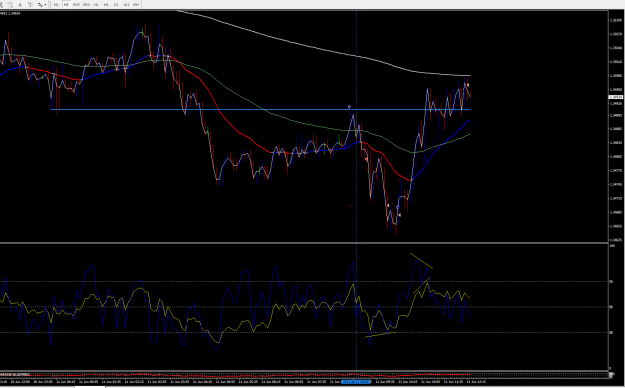Open the Arrows tool dropdown arrow
Screen dimensions: 625x388
[x=45, y=5]
